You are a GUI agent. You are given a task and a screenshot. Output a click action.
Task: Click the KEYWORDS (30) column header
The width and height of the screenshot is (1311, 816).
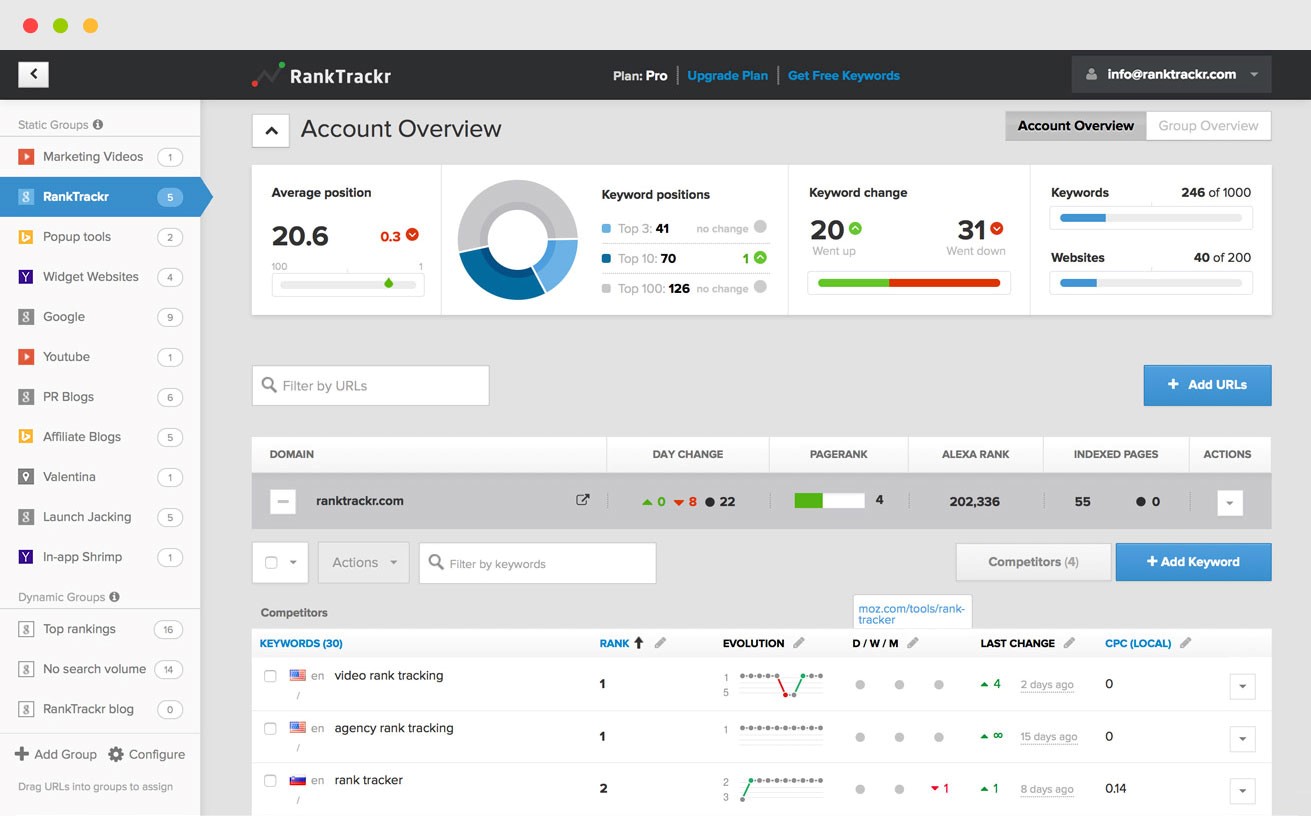[x=301, y=643]
